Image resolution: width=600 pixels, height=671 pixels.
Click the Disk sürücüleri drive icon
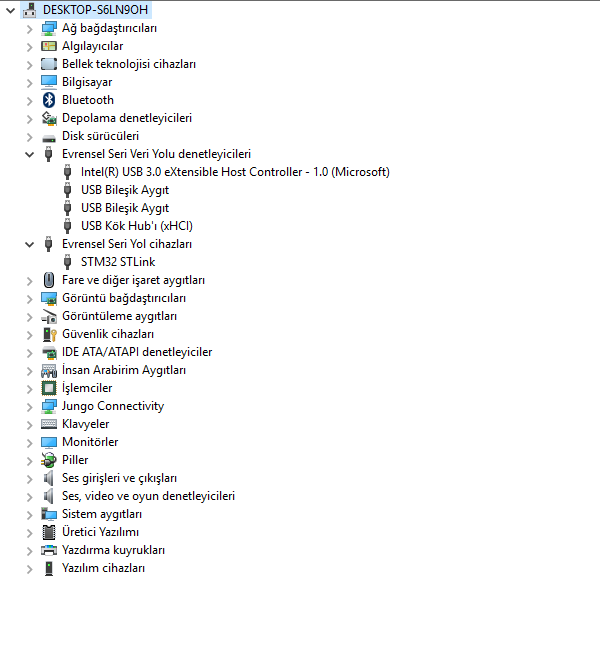(x=49, y=137)
